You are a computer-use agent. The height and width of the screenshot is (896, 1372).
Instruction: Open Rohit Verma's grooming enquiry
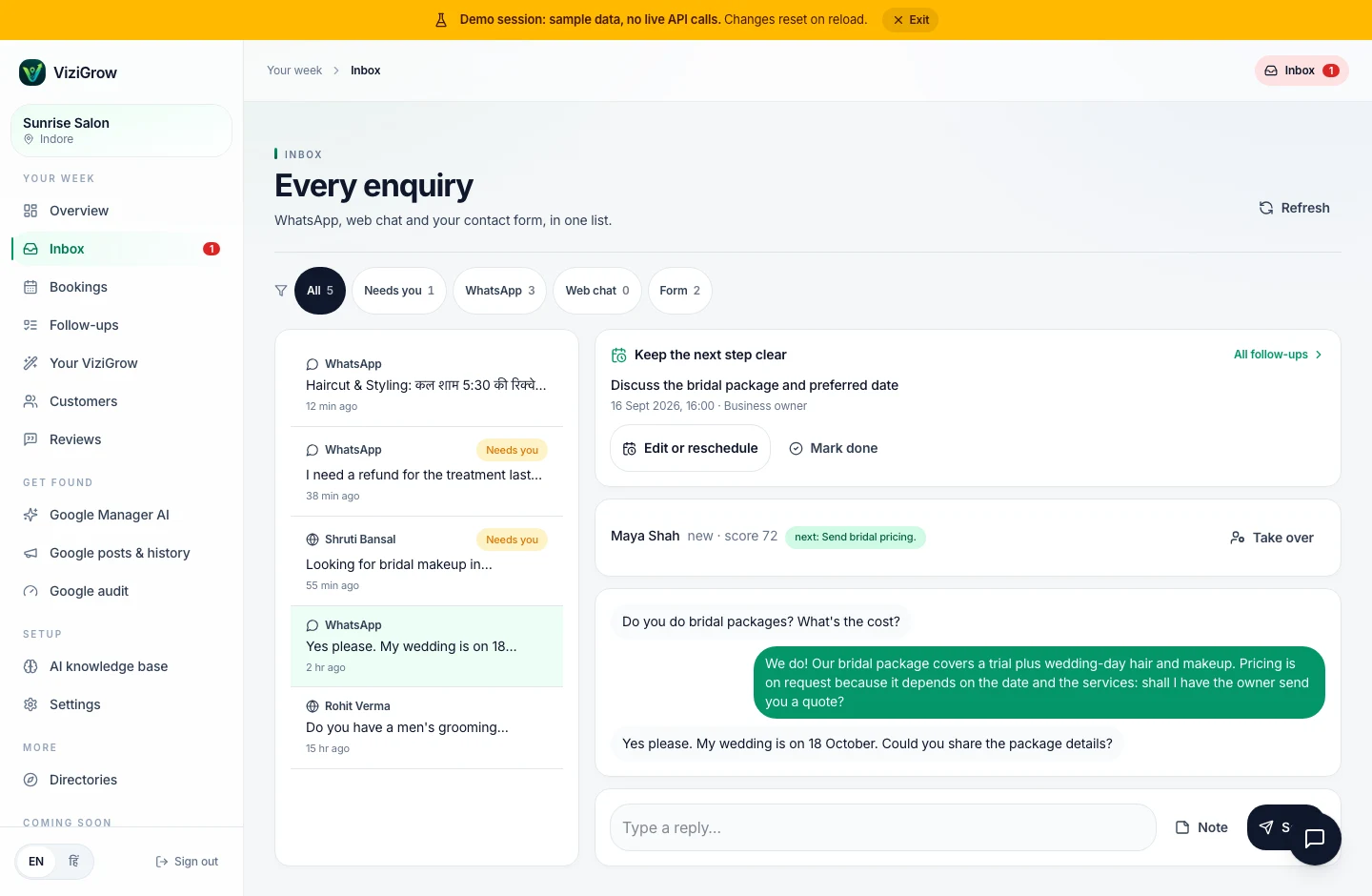point(427,727)
